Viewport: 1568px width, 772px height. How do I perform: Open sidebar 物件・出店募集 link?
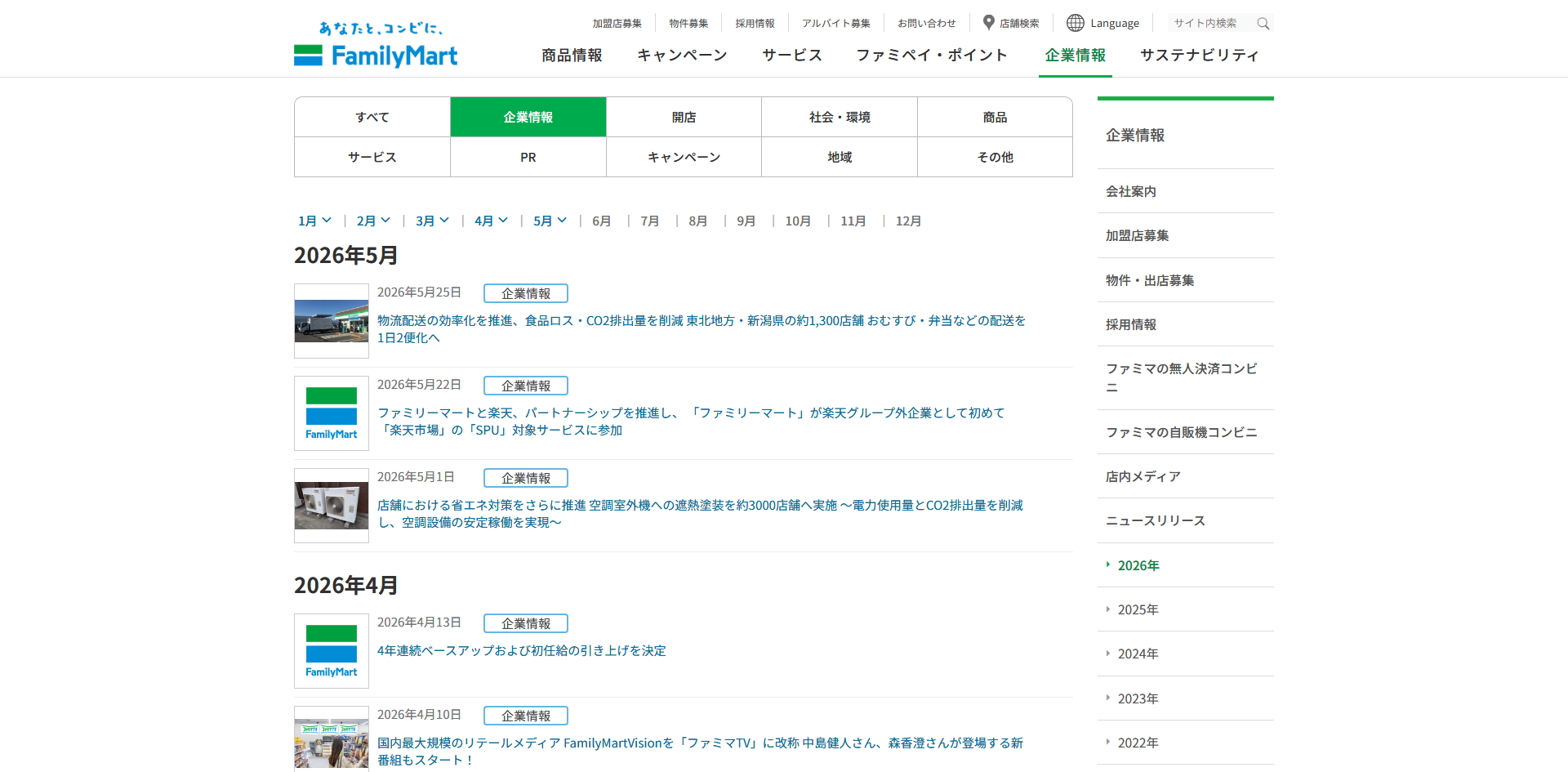click(1186, 280)
